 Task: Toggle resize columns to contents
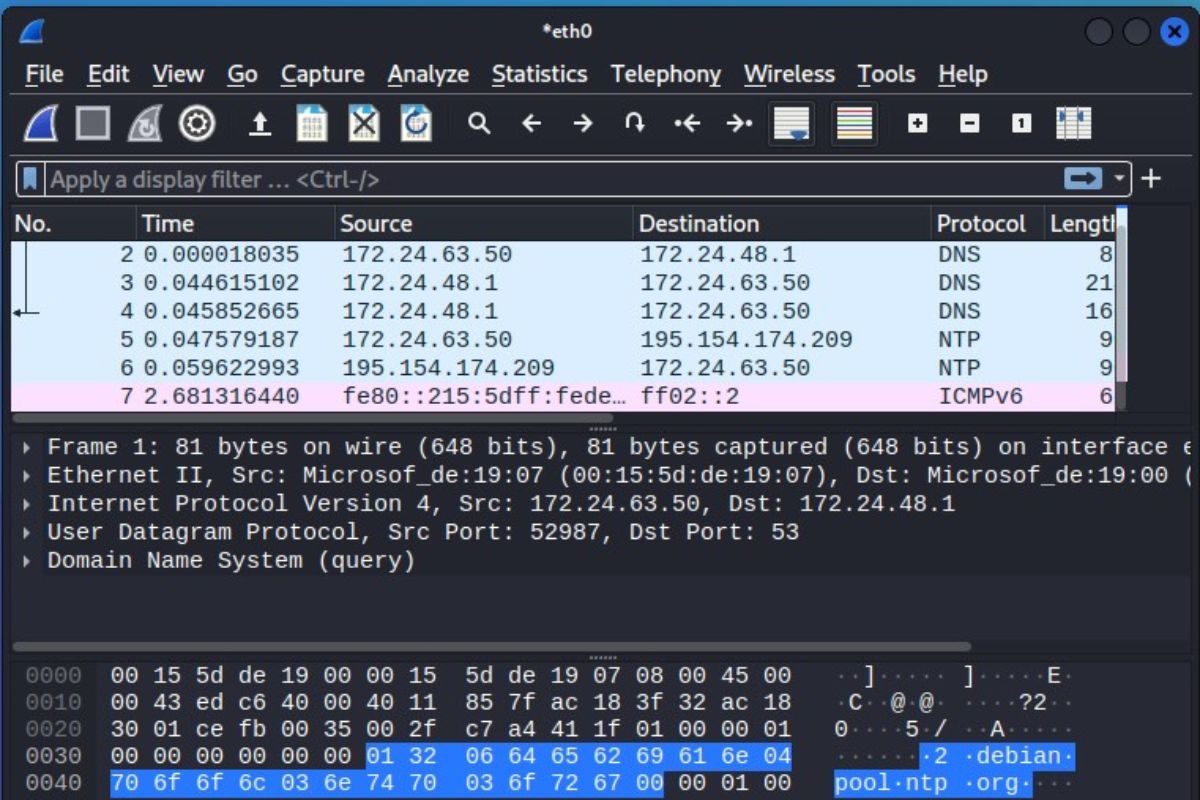coord(1072,123)
